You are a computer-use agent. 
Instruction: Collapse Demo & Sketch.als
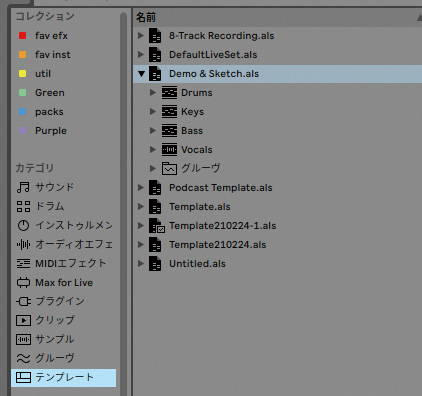coord(141,74)
